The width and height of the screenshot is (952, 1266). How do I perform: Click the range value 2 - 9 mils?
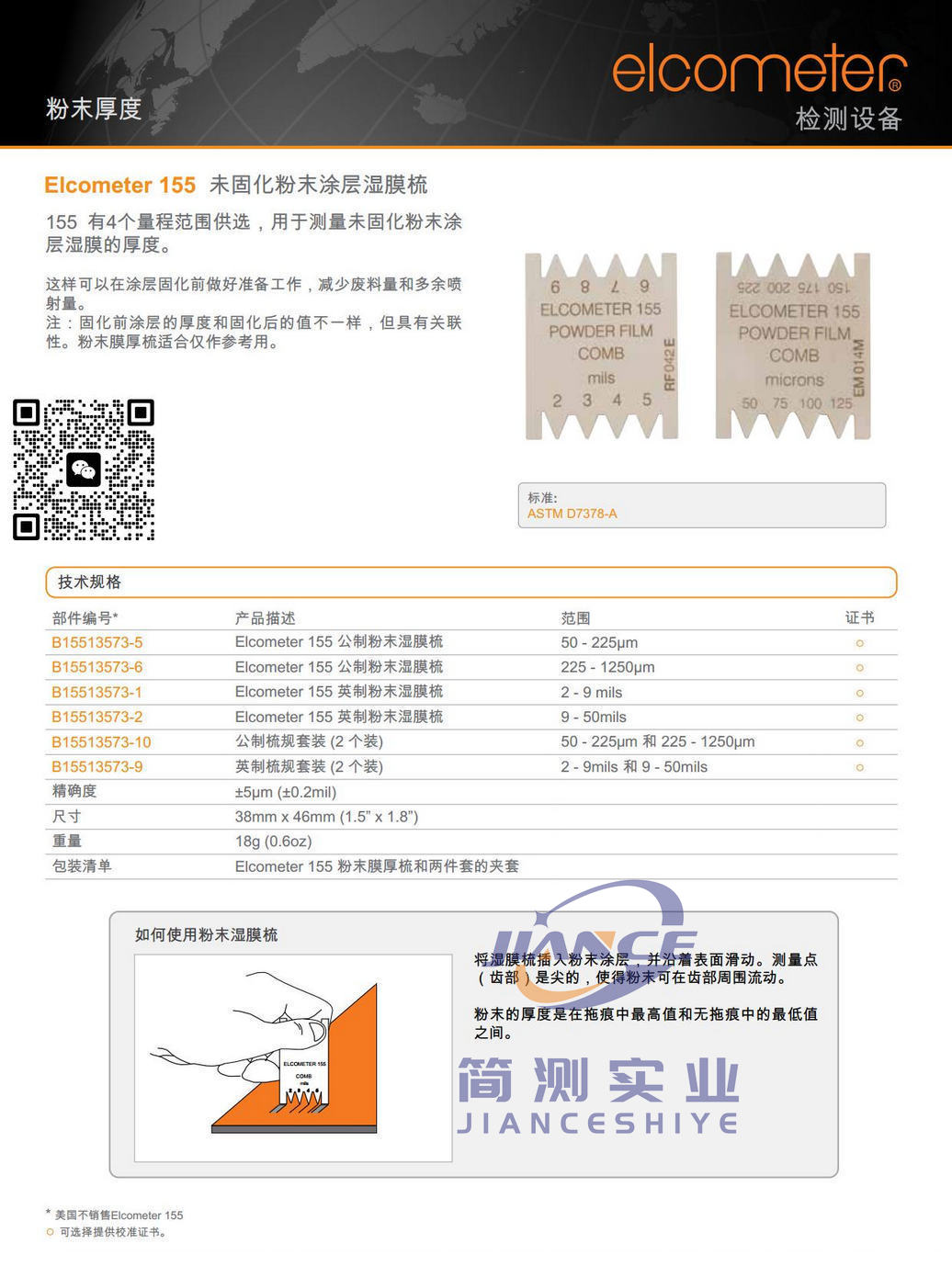592,692
